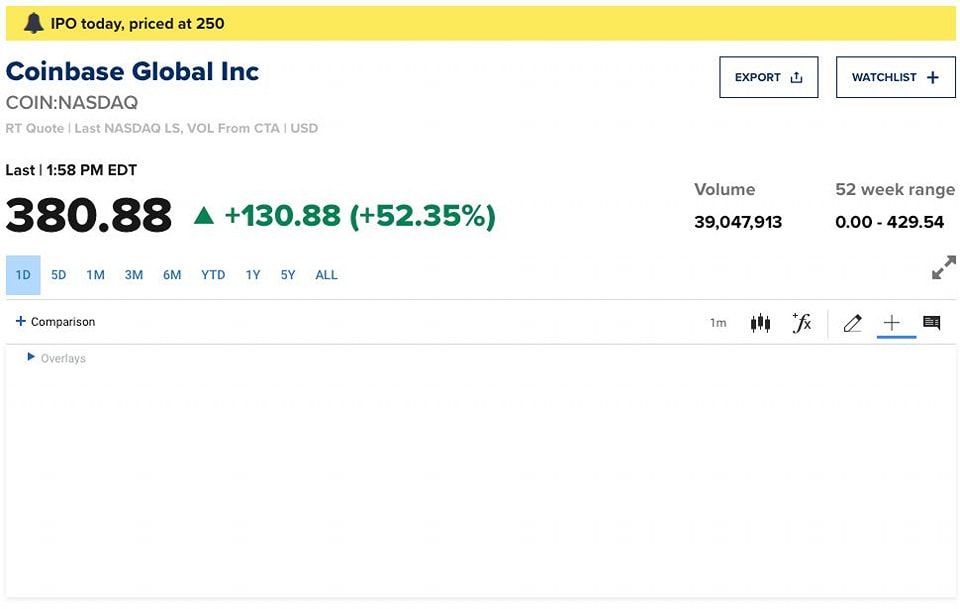
Task: Click the export share icon
Action: (x=797, y=77)
